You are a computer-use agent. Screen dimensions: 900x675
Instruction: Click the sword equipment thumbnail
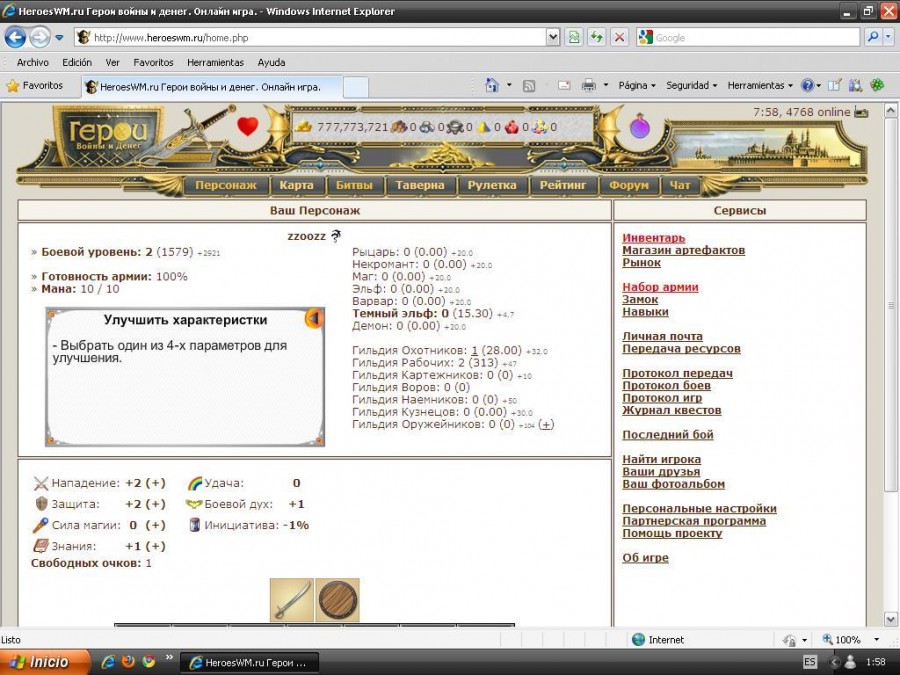coord(291,600)
